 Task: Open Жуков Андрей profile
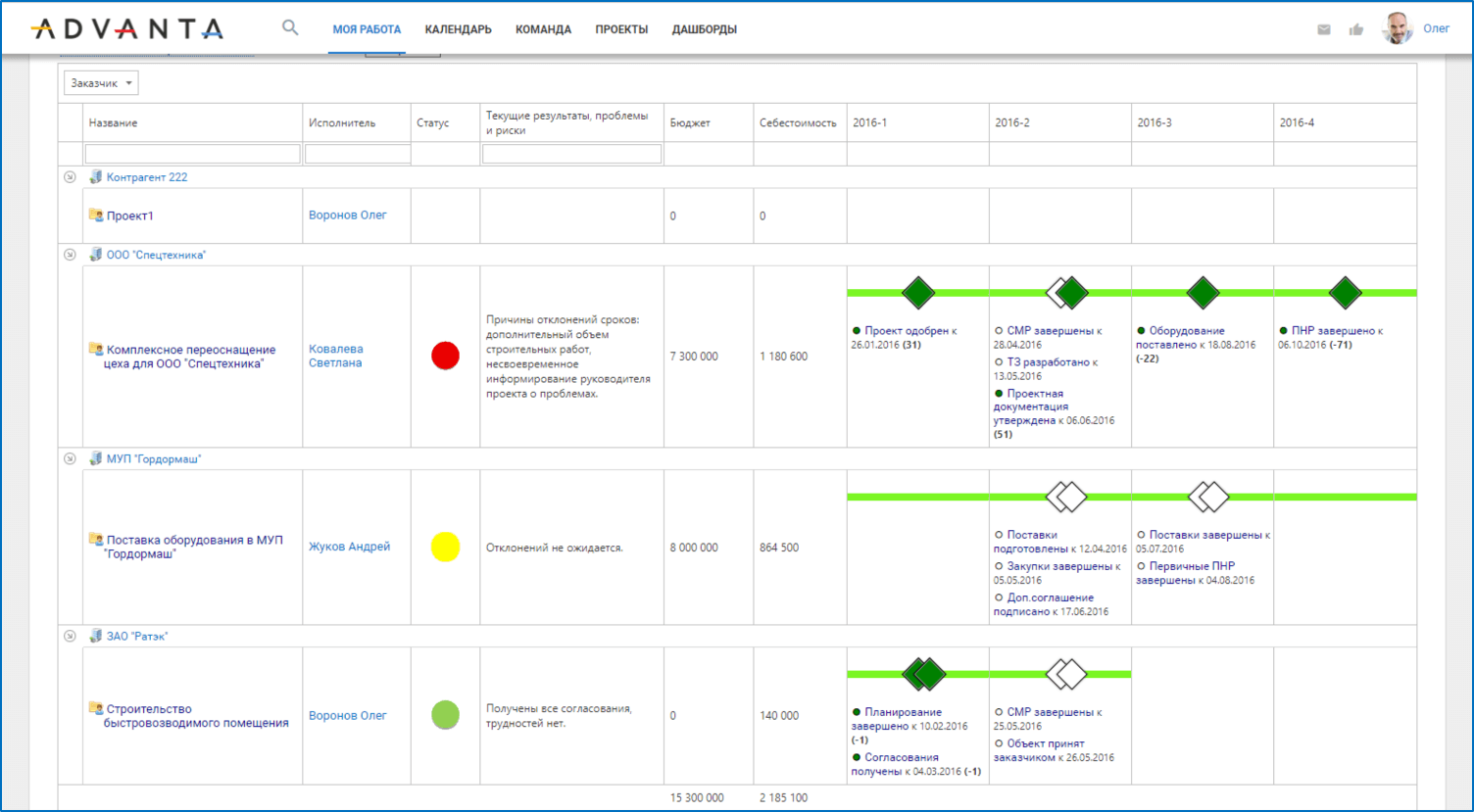click(349, 547)
